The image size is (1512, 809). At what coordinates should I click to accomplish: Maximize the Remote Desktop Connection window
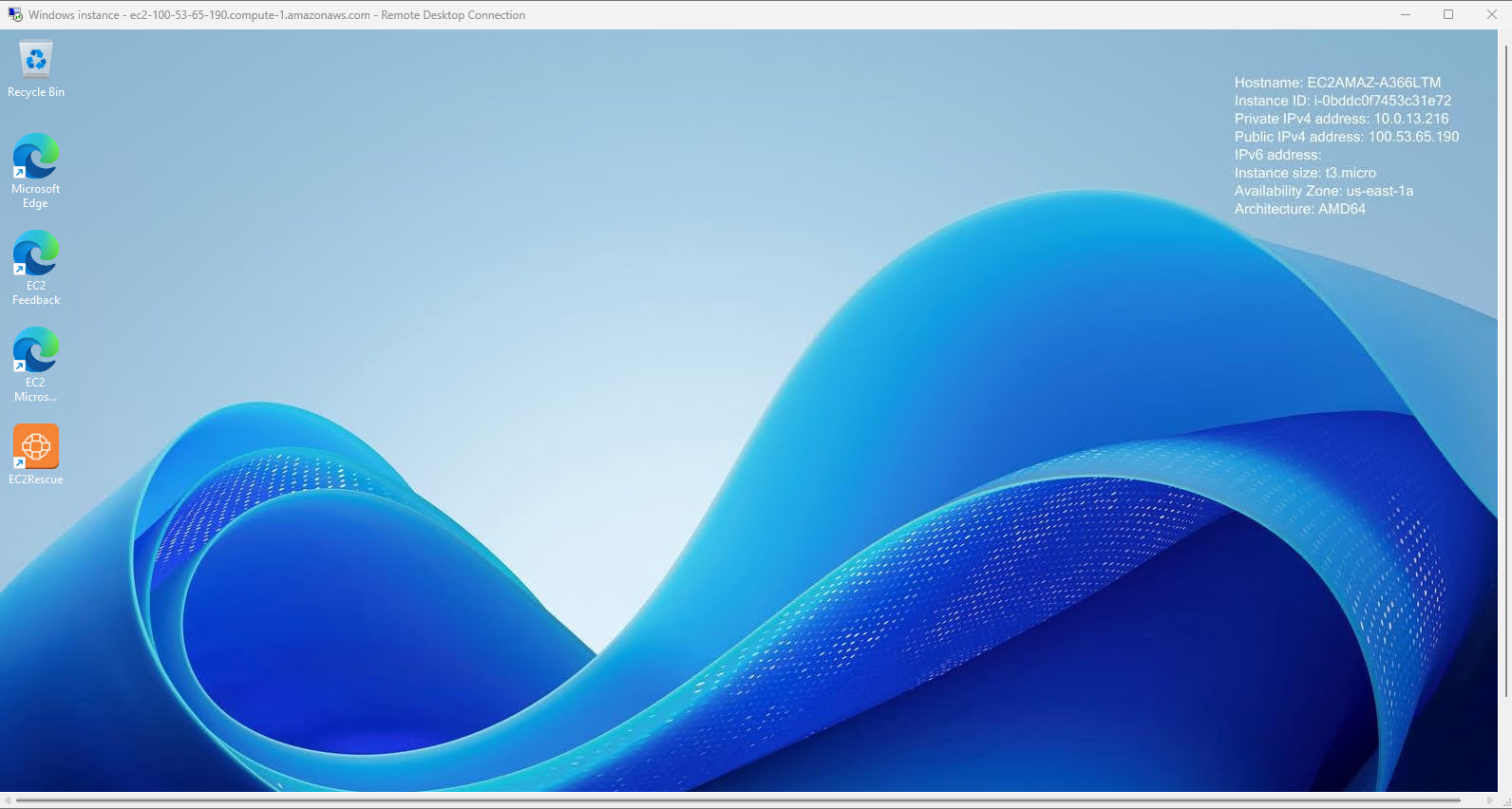pos(1448,14)
